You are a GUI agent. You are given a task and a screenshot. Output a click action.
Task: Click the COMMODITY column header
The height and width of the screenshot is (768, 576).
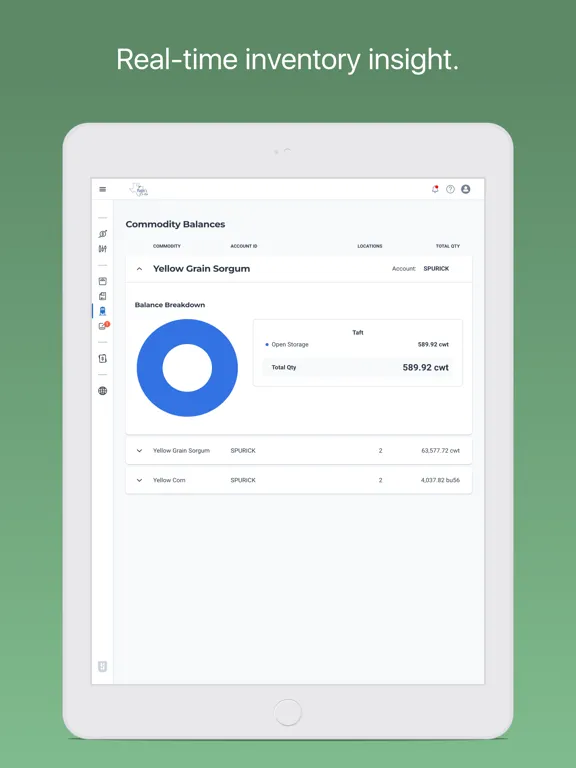167,246
